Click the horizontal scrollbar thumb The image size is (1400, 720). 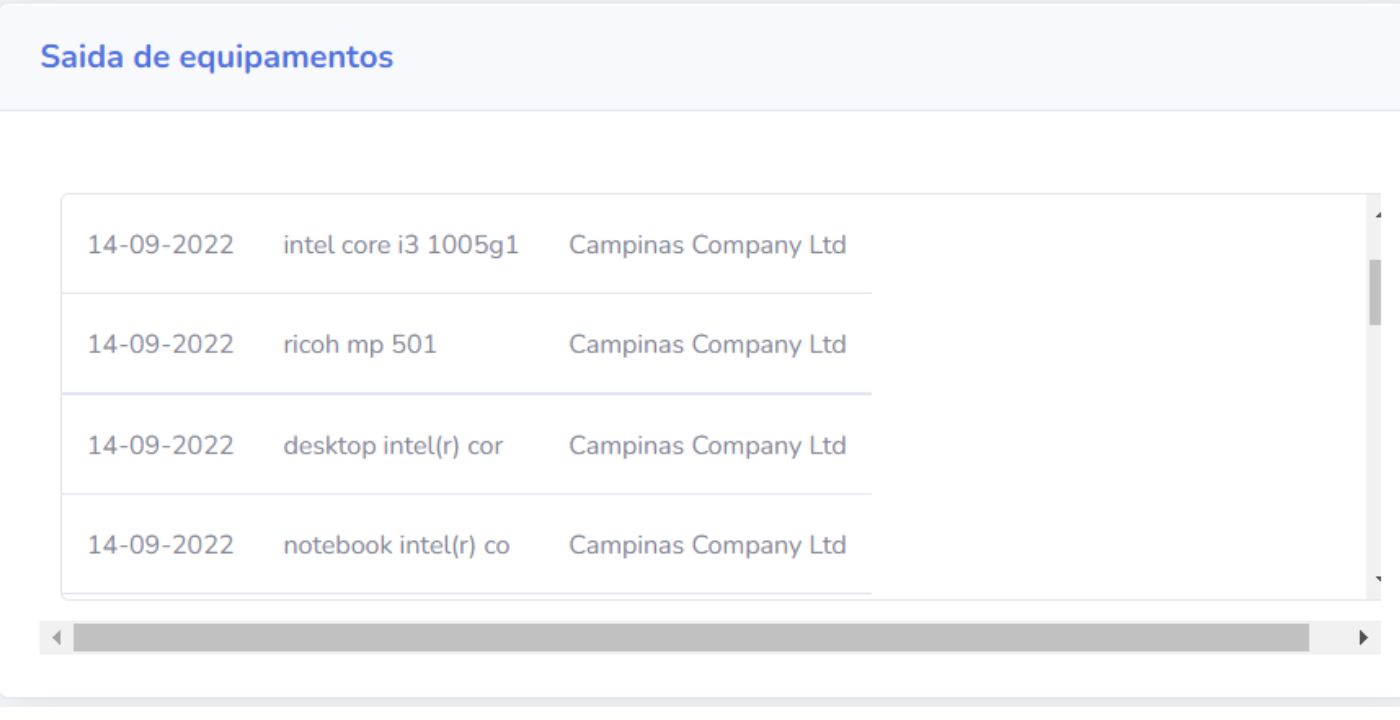coord(690,637)
